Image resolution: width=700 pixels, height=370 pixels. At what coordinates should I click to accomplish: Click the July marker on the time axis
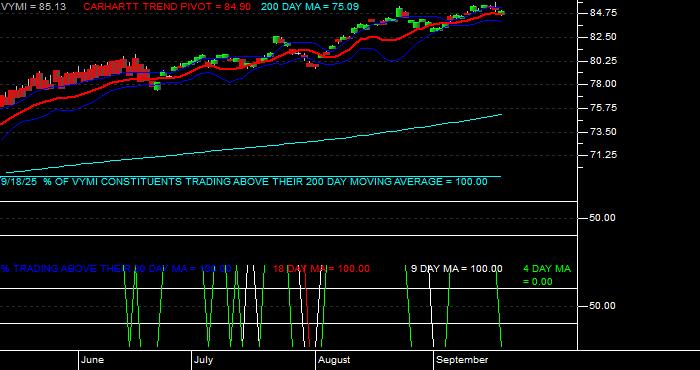pos(204,360)
